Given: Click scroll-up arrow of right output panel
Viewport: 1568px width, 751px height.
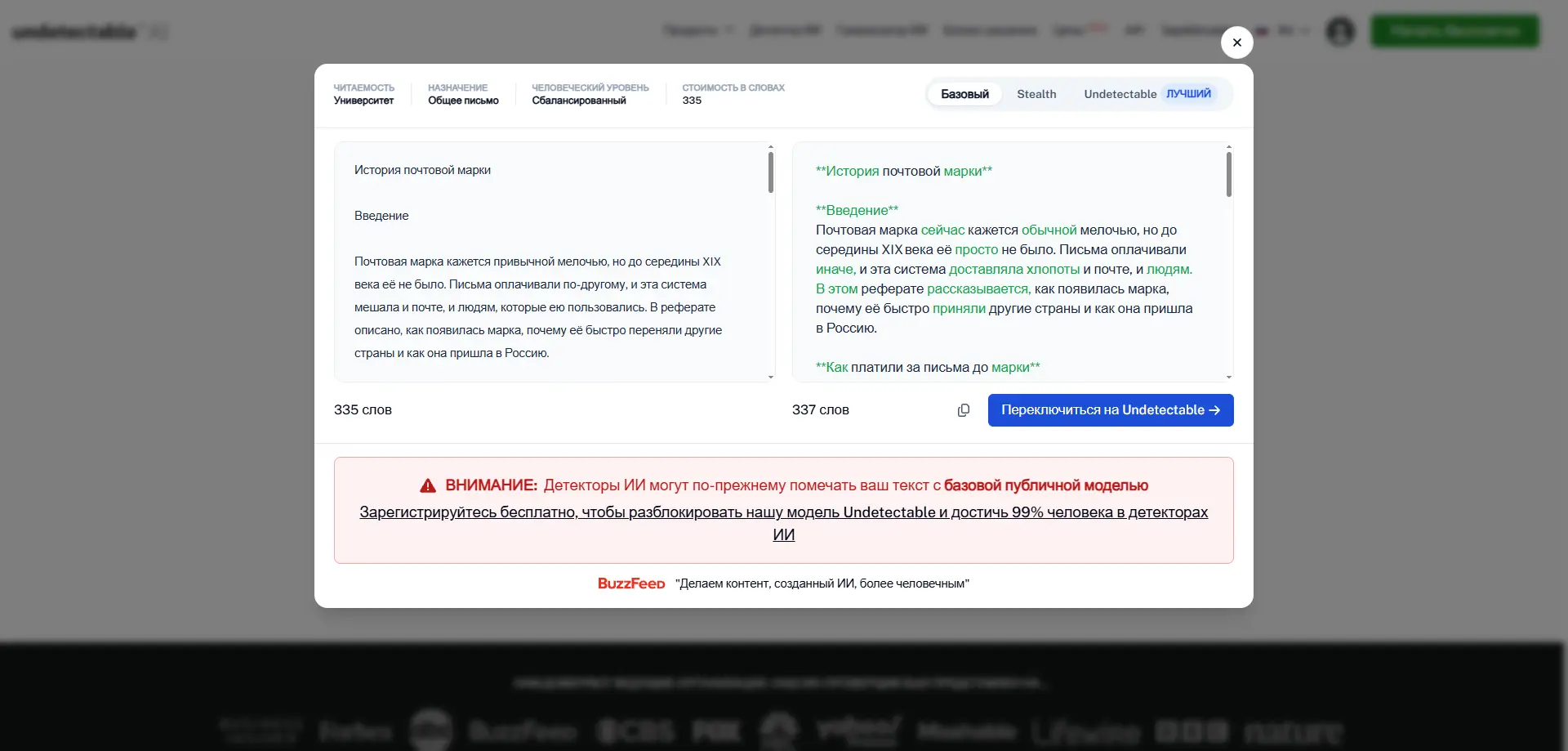Looking at the screenshot, I should pos(1228,147).
